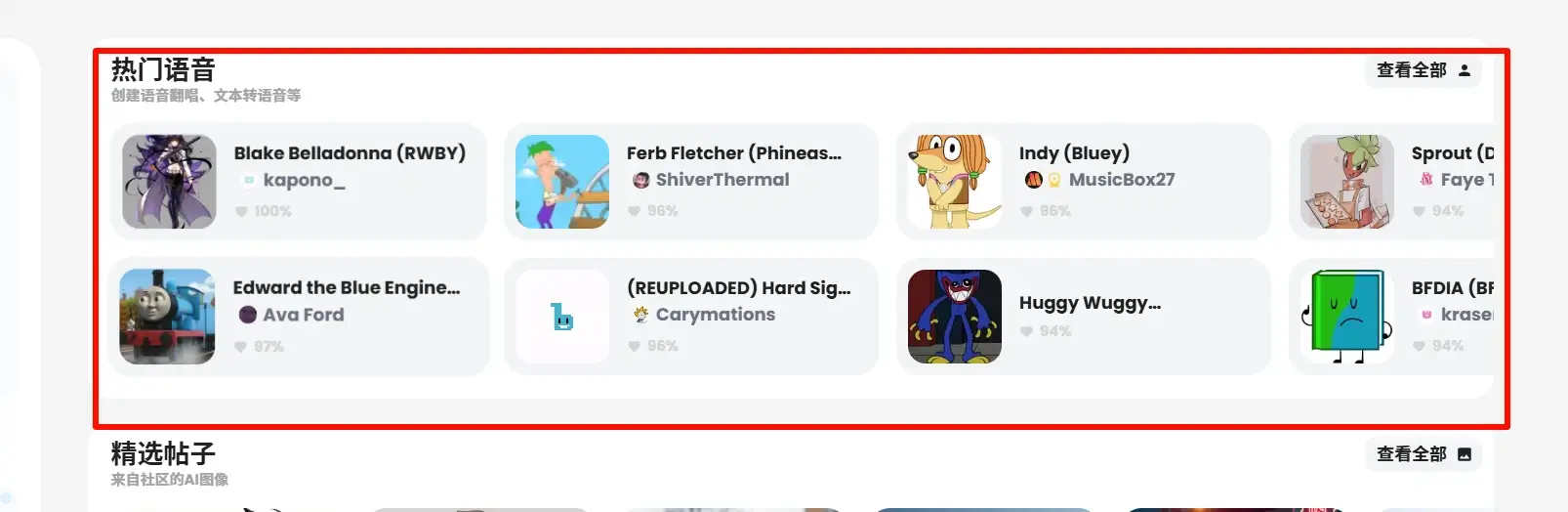Click Ava Ford avatar icon

coord(248,315)
